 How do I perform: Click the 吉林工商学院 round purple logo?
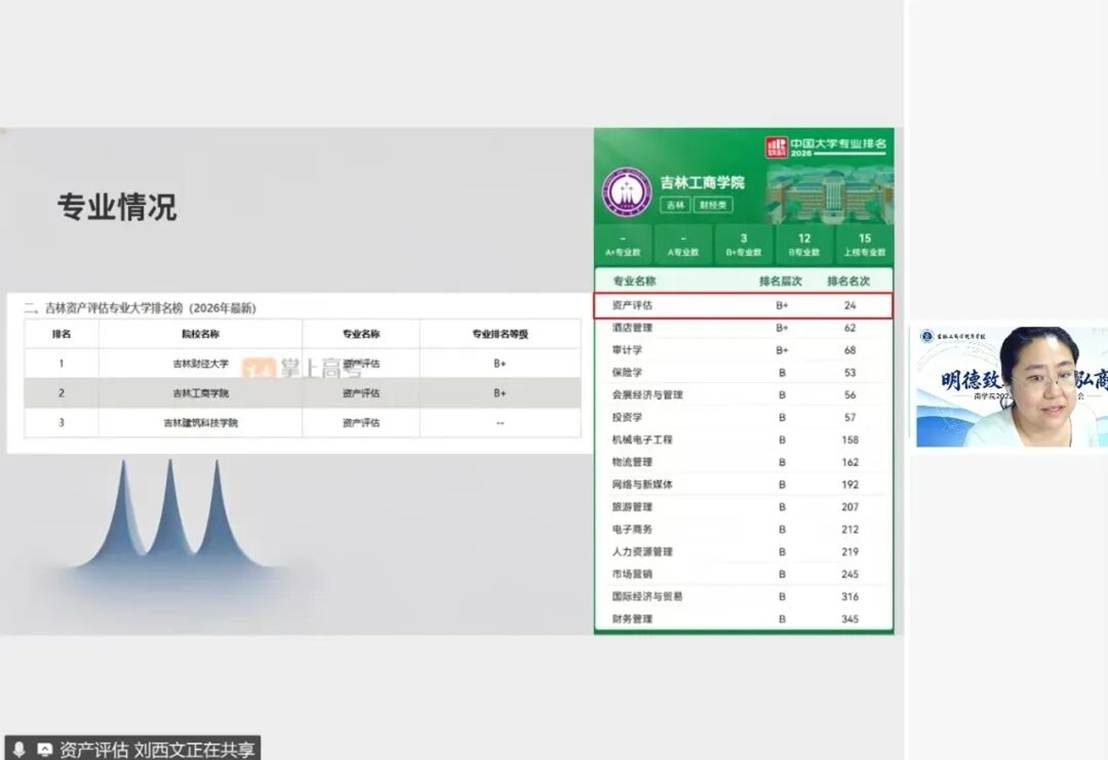[x=627, y=192]
